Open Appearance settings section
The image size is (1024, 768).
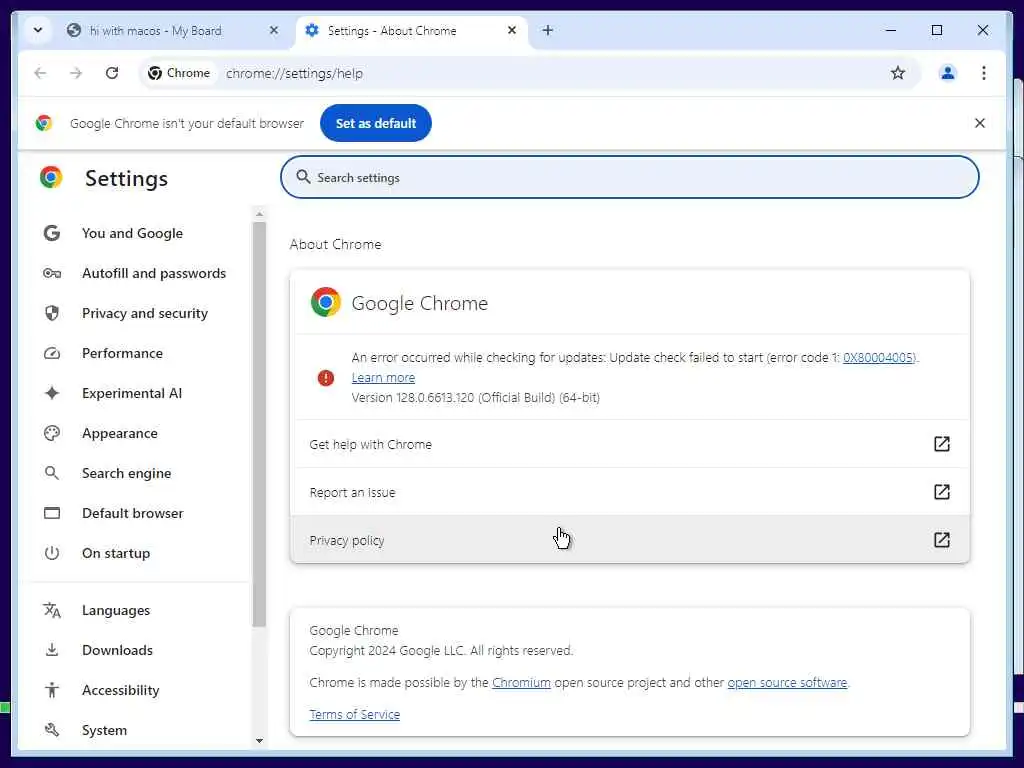pos(120,433)
